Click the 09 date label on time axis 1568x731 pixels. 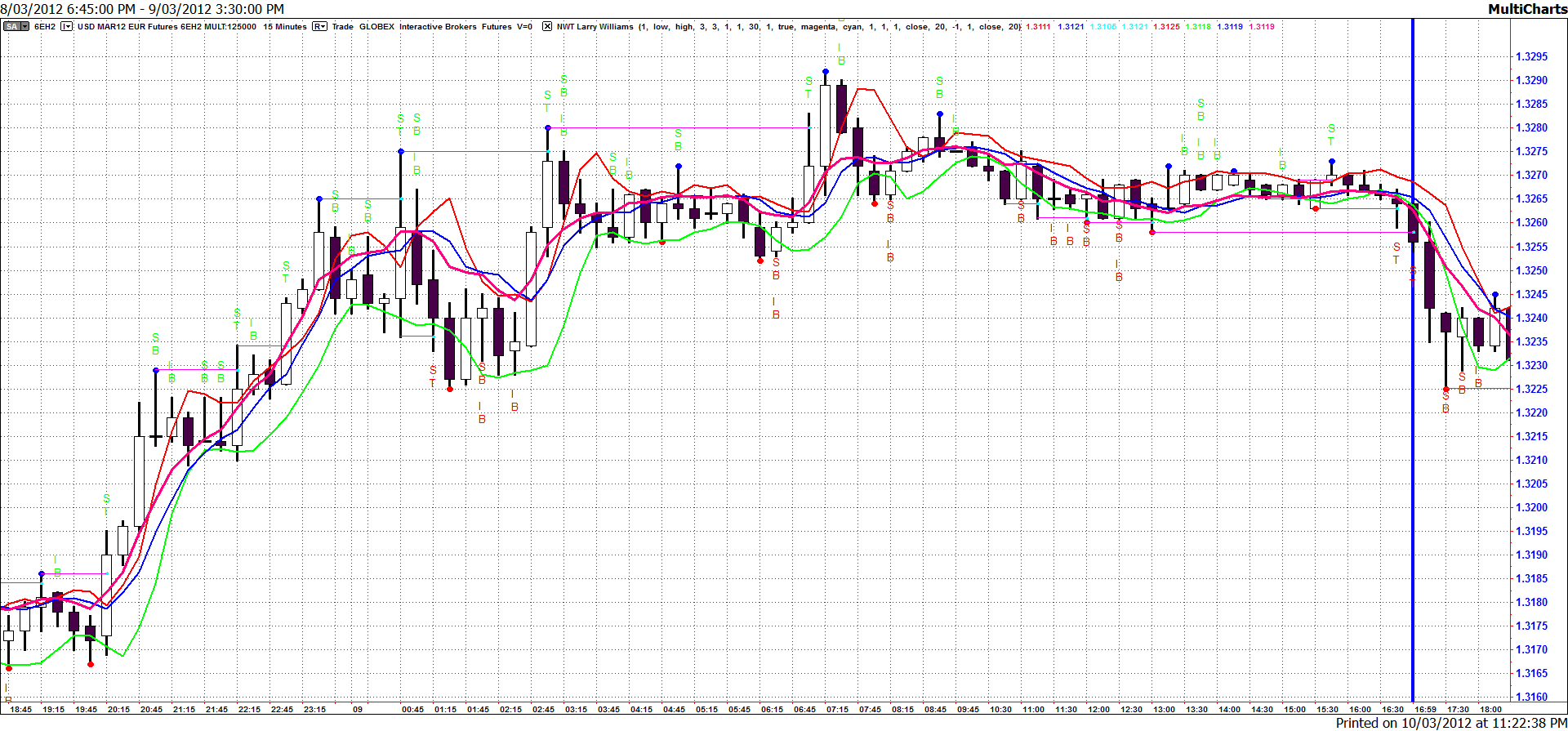358,709
